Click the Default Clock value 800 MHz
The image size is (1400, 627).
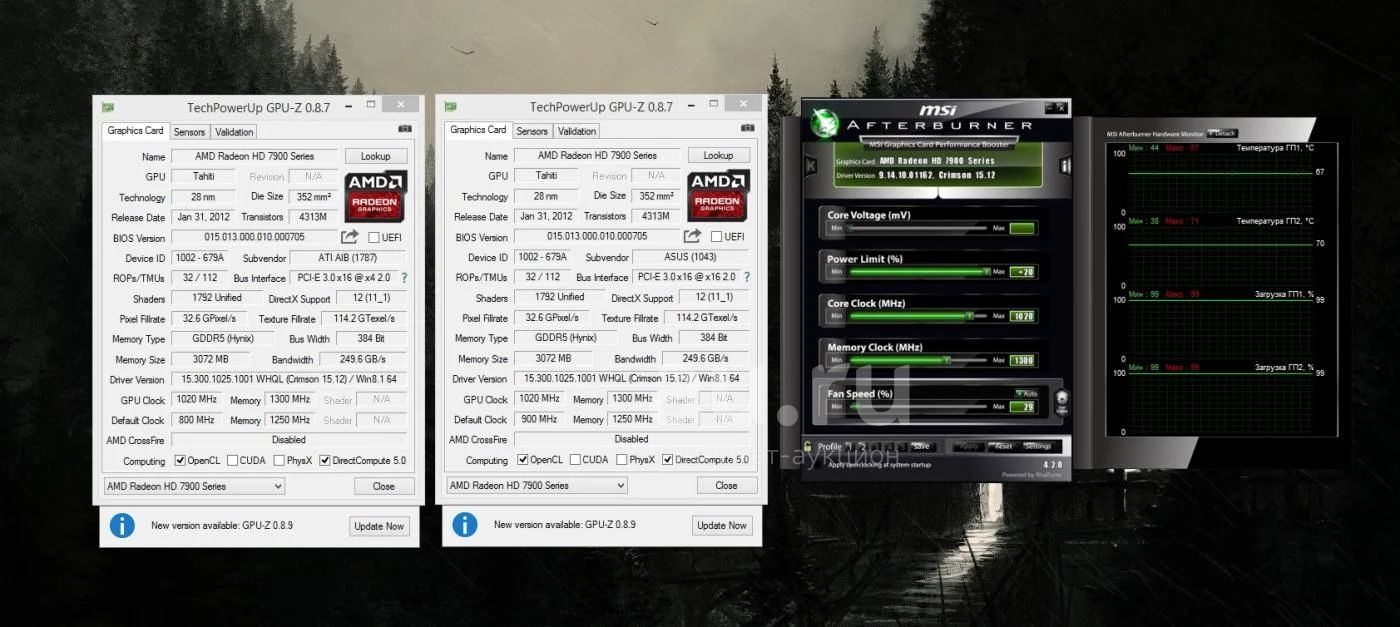195,420
